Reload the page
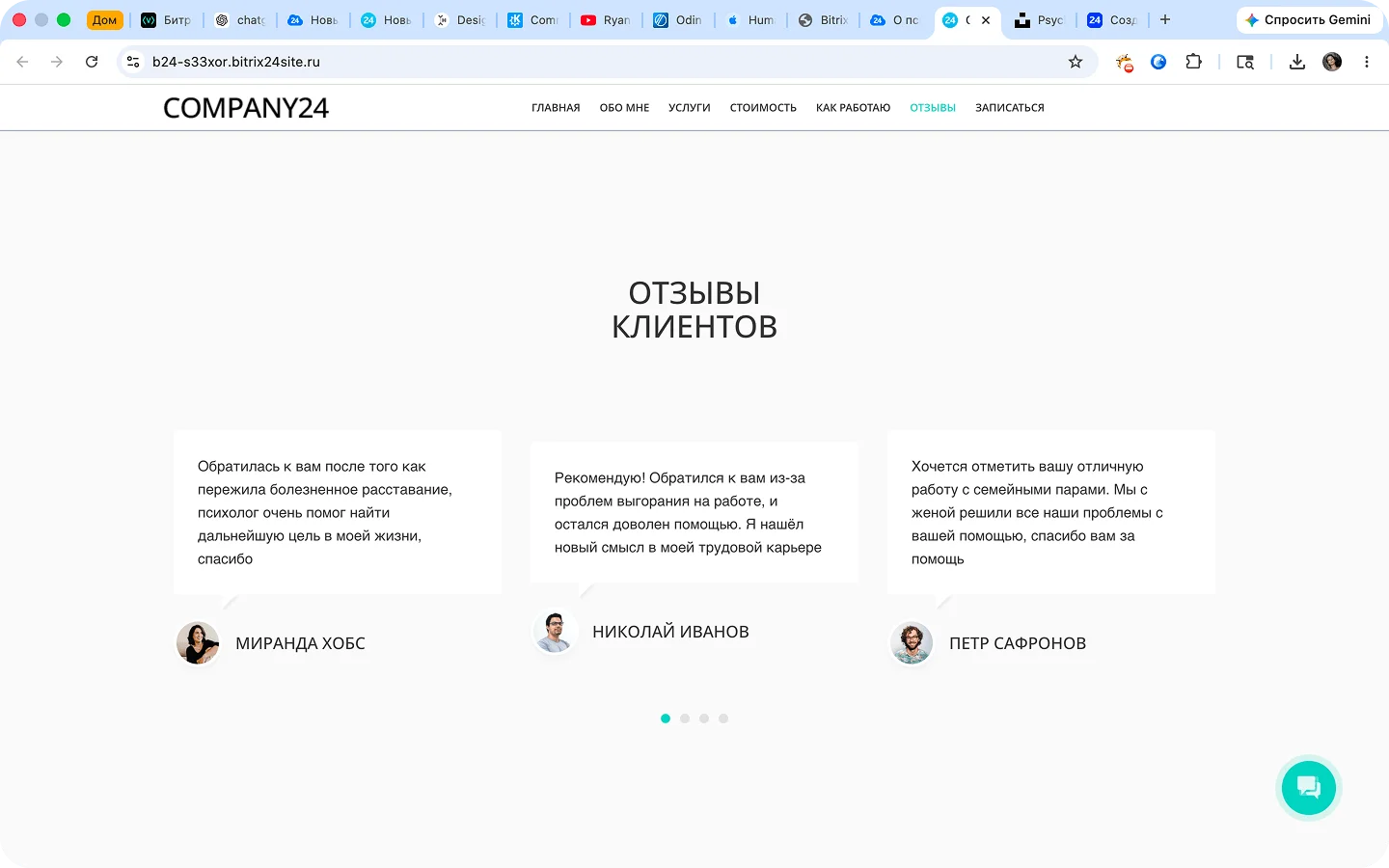 pos(92,62)
